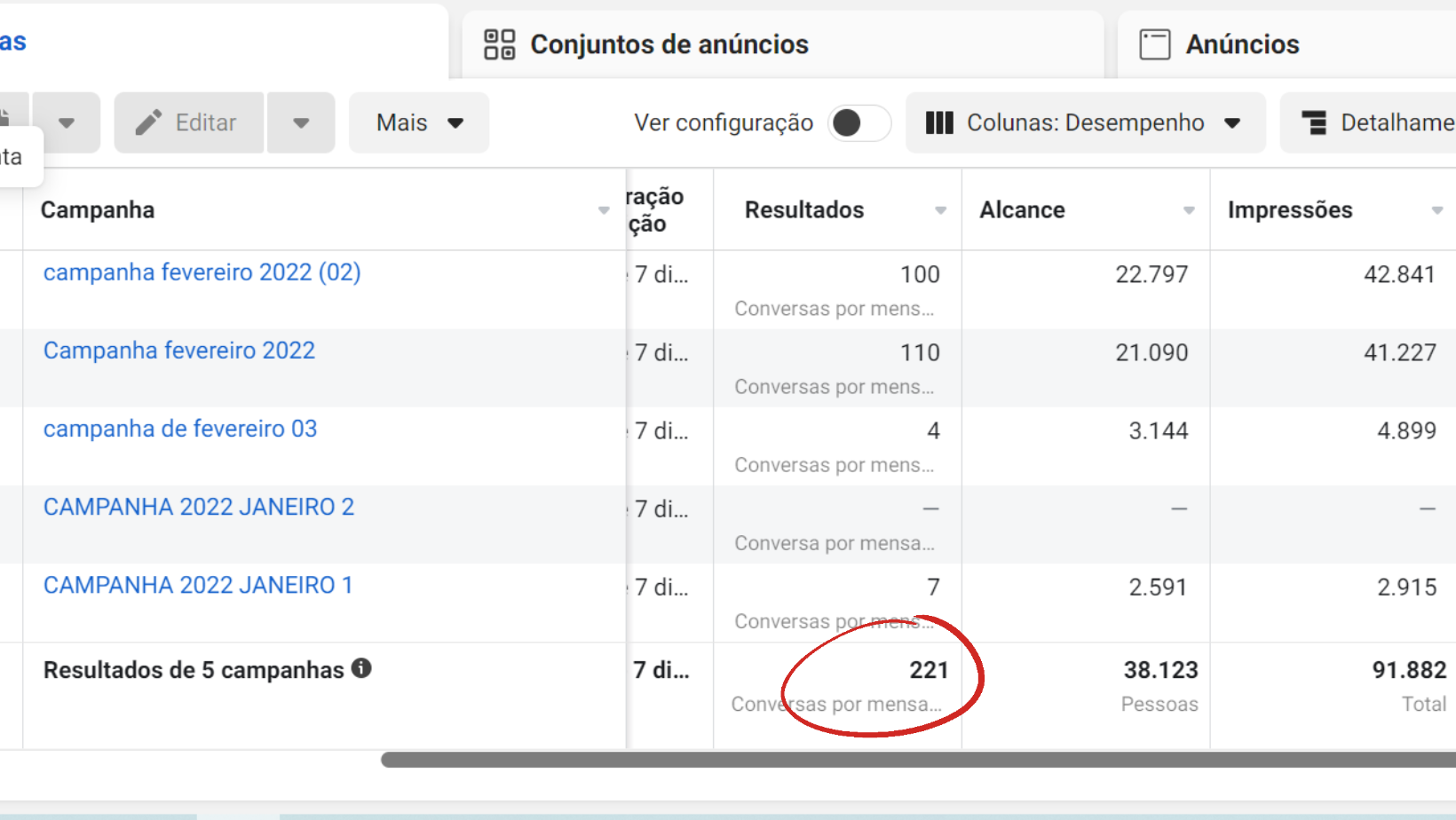Open Alcance column header arrow
1456x820 pixels.
1189,210
